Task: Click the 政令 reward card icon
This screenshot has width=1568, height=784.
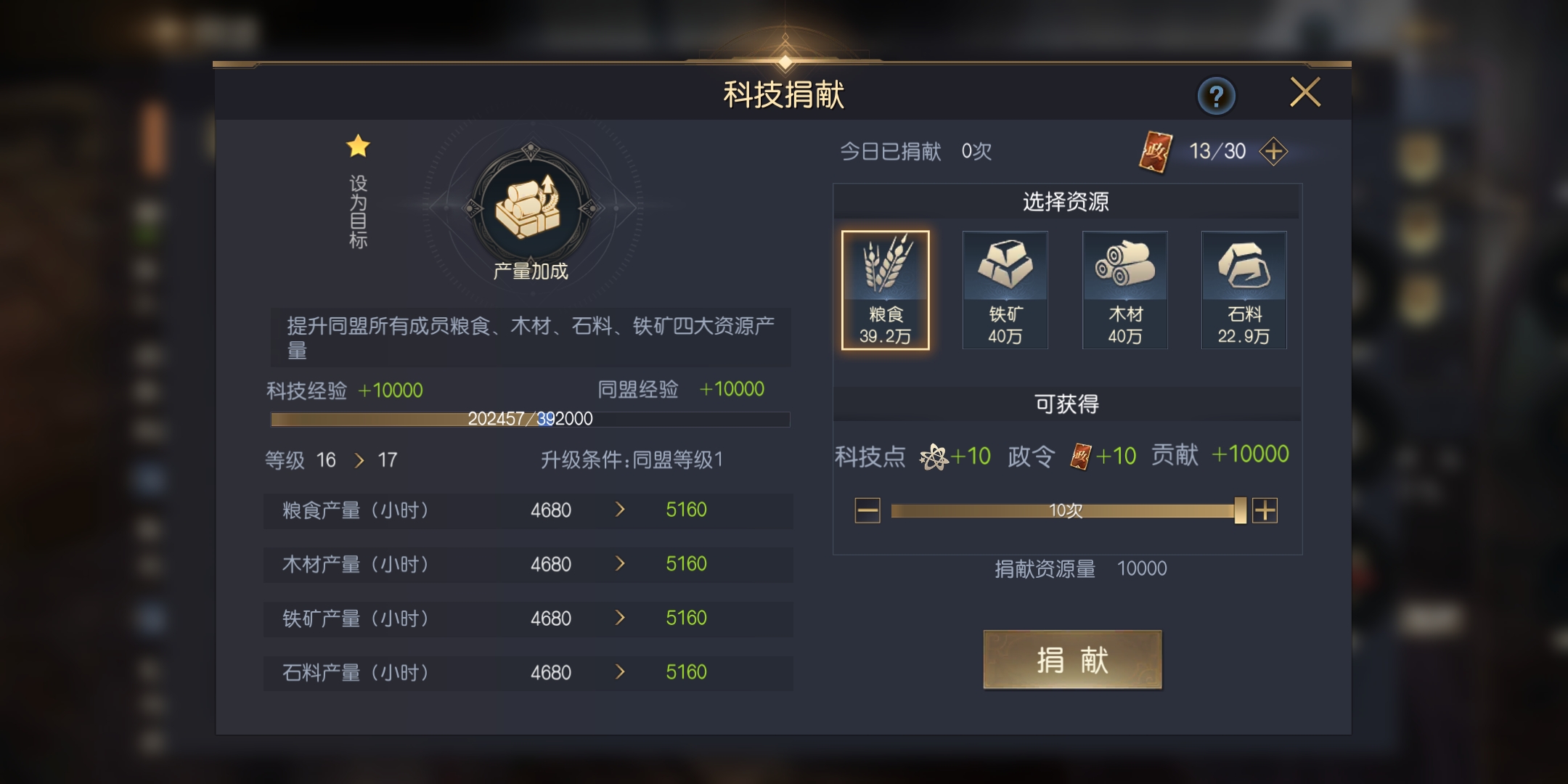Action: click(x=1081, y=457)
